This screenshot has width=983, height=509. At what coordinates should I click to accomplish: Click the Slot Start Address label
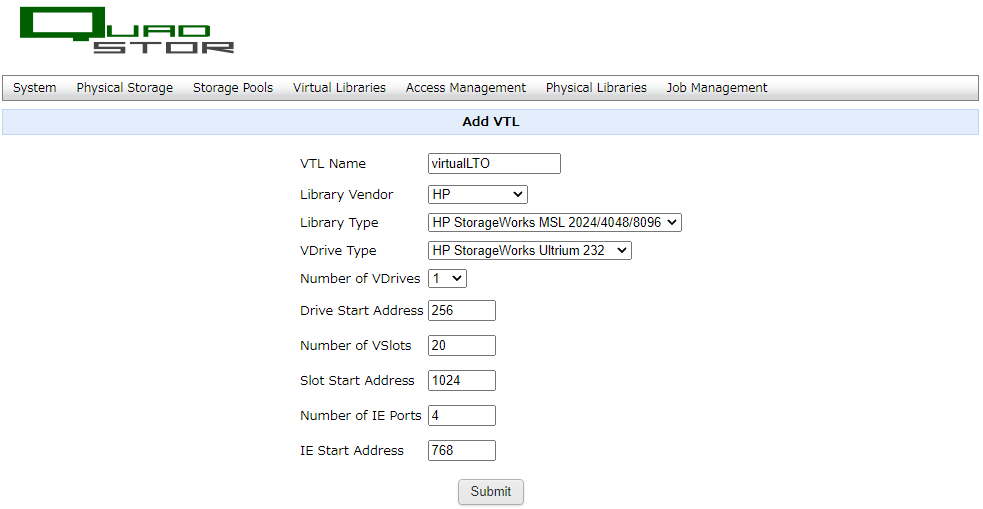(x=357, y=380)
